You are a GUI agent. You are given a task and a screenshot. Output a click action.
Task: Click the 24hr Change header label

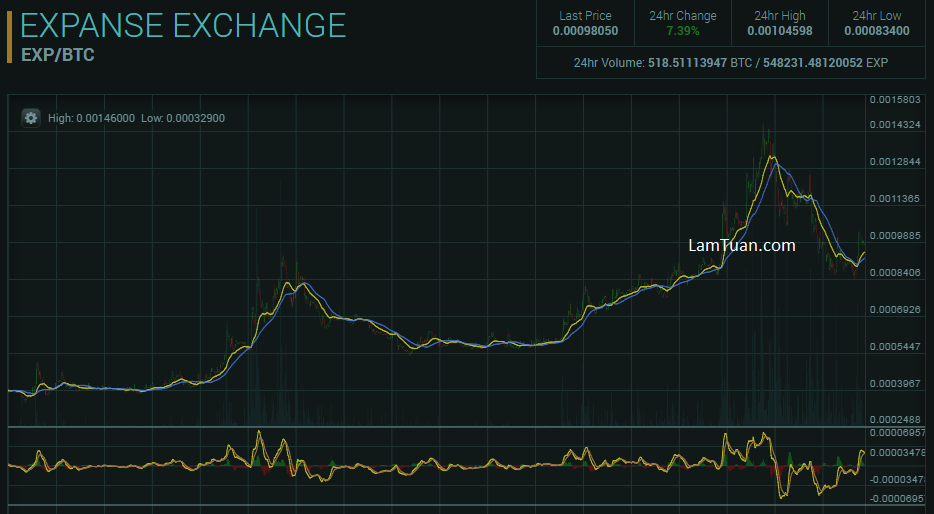683,16
